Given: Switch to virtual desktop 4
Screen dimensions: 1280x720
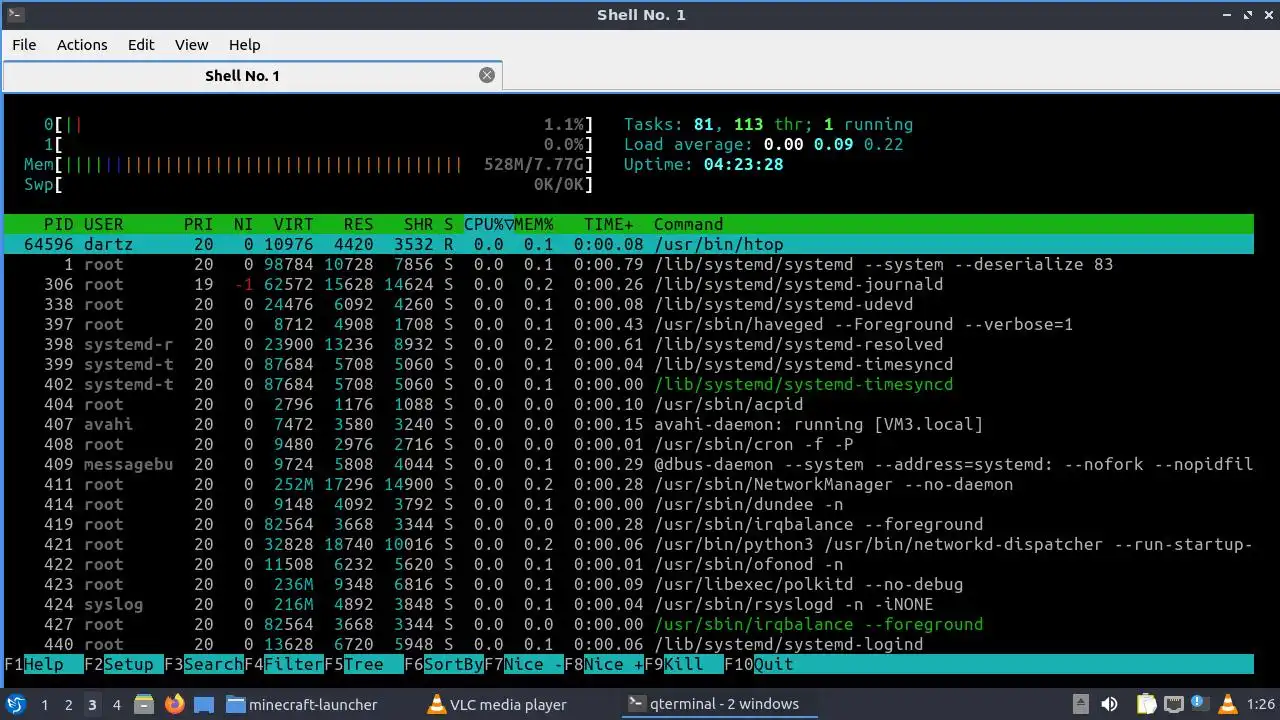Looking at the screenshot, I should click(x=116, y=704).
